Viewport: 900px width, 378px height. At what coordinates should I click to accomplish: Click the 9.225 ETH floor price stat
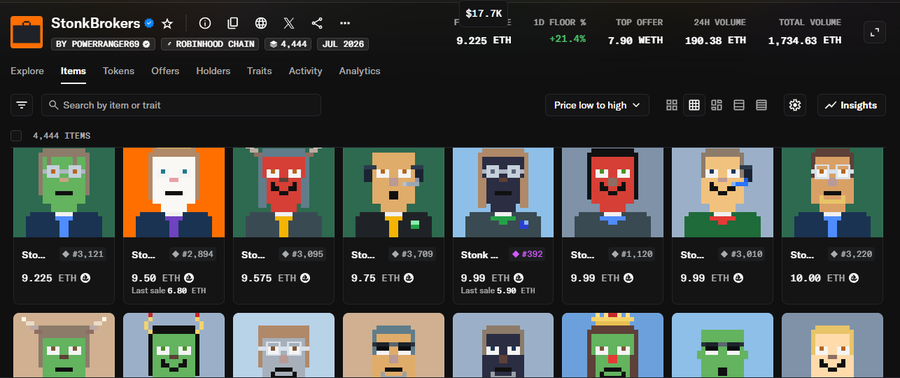(x=483, y=40)
